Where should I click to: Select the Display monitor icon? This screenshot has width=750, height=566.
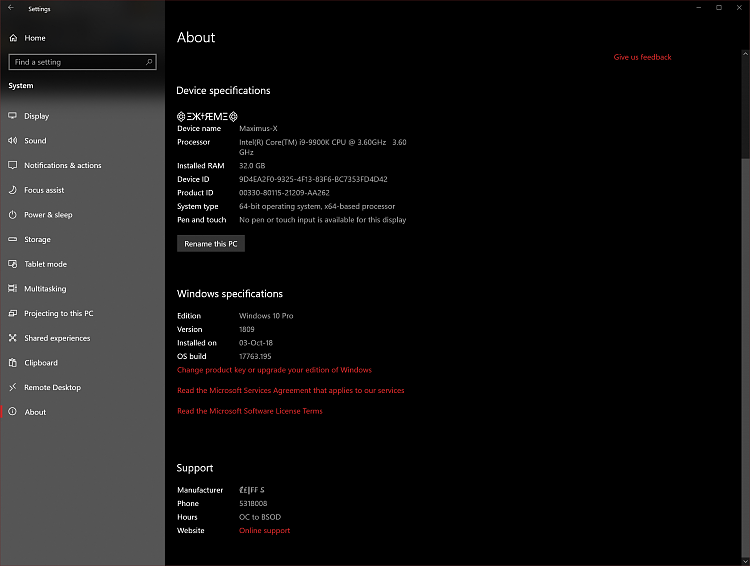[x=12, y=116]
